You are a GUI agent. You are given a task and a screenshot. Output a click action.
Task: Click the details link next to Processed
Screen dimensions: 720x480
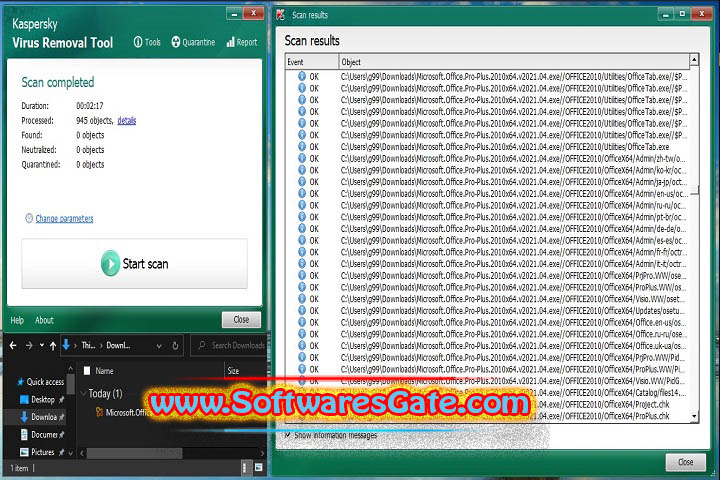click(127, 120)
